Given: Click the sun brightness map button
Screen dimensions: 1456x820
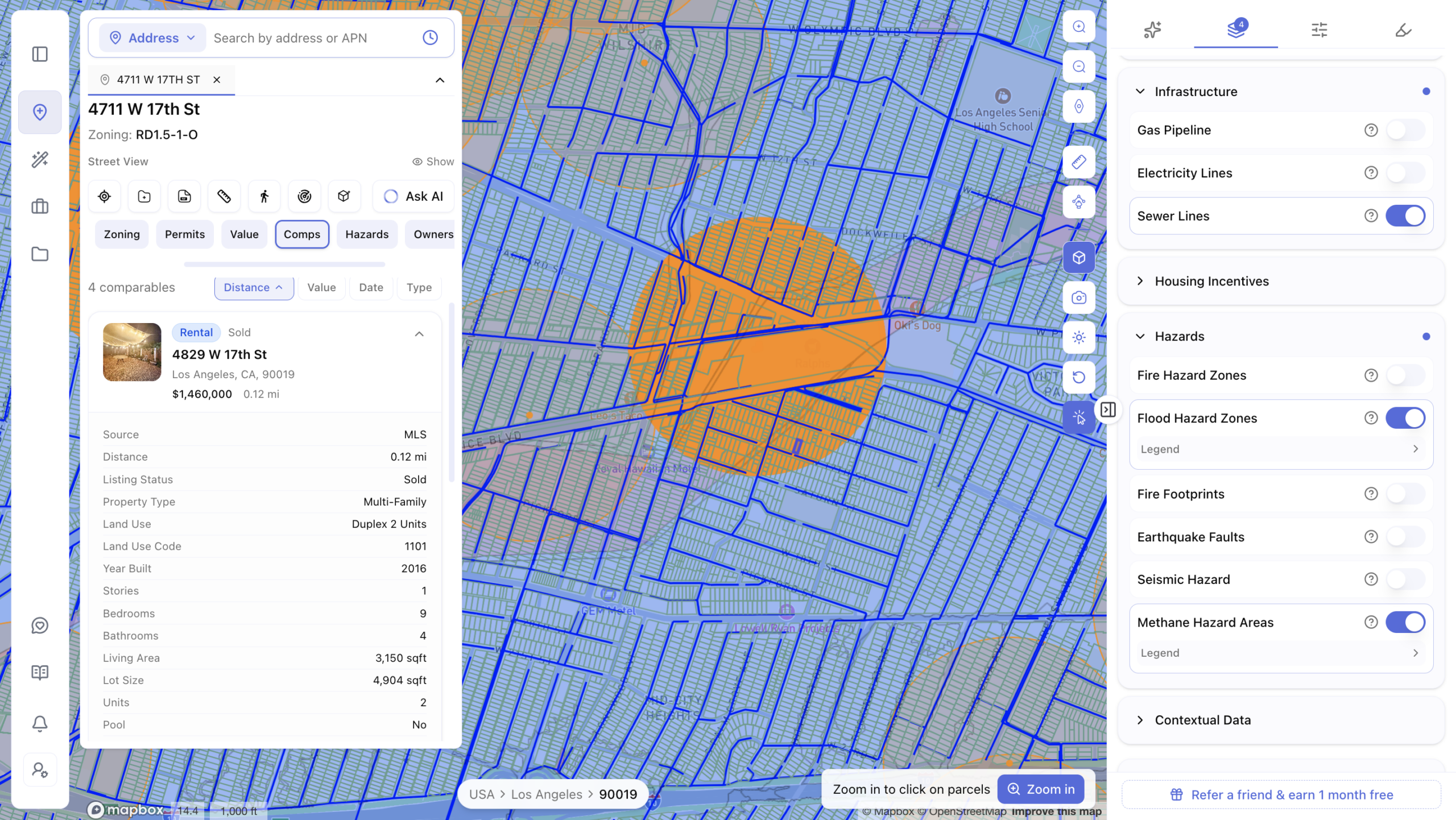Looking at the screenshot, I should pos(1078,337).
